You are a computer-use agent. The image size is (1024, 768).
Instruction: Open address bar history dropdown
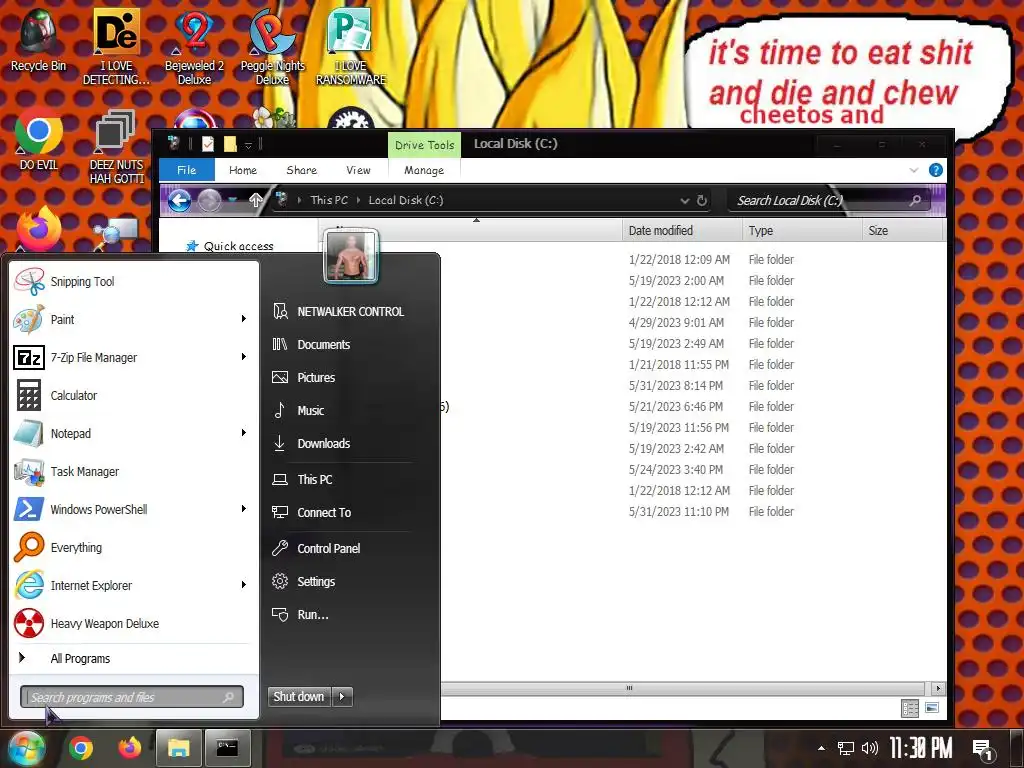pyautogui.click(x=684, y=200)
